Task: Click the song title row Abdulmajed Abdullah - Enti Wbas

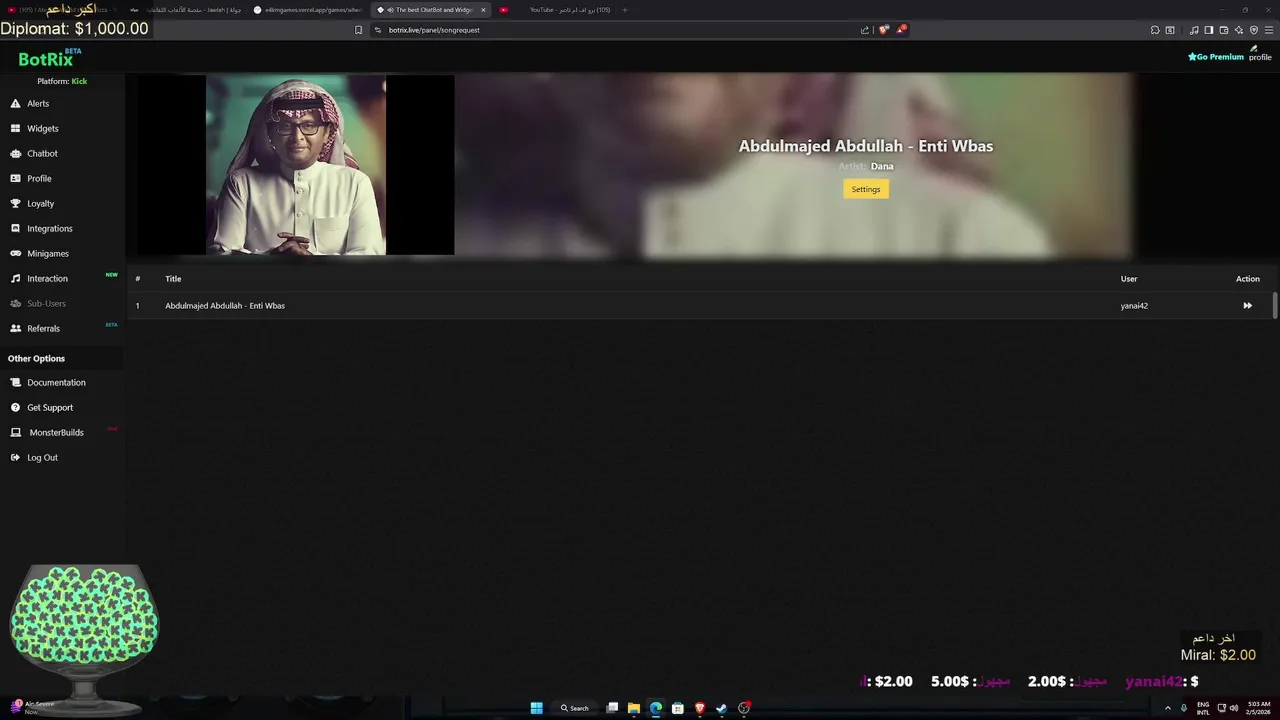Action: 225,306
